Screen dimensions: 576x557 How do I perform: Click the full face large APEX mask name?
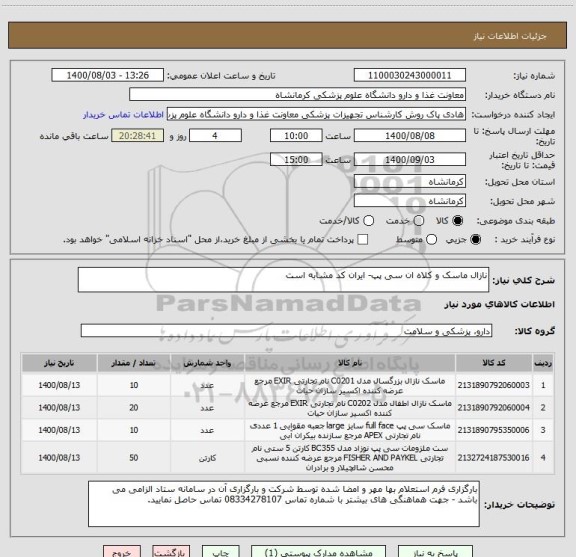click(350, 430)
